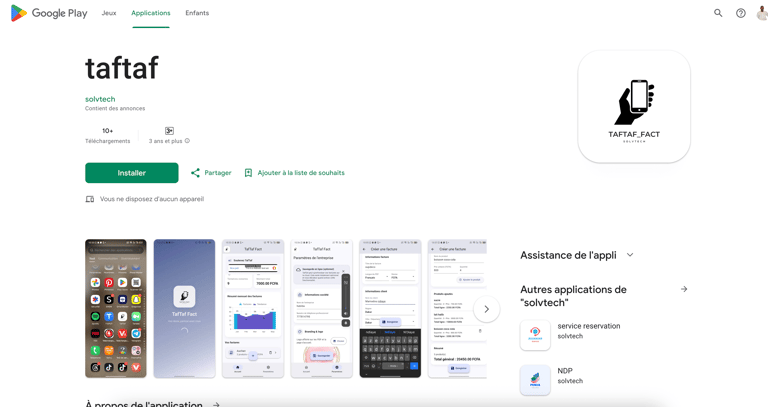Open the home screen app grid screenshot
The image size is (768, 407).
pyautogui.click(x=116, y=309)
